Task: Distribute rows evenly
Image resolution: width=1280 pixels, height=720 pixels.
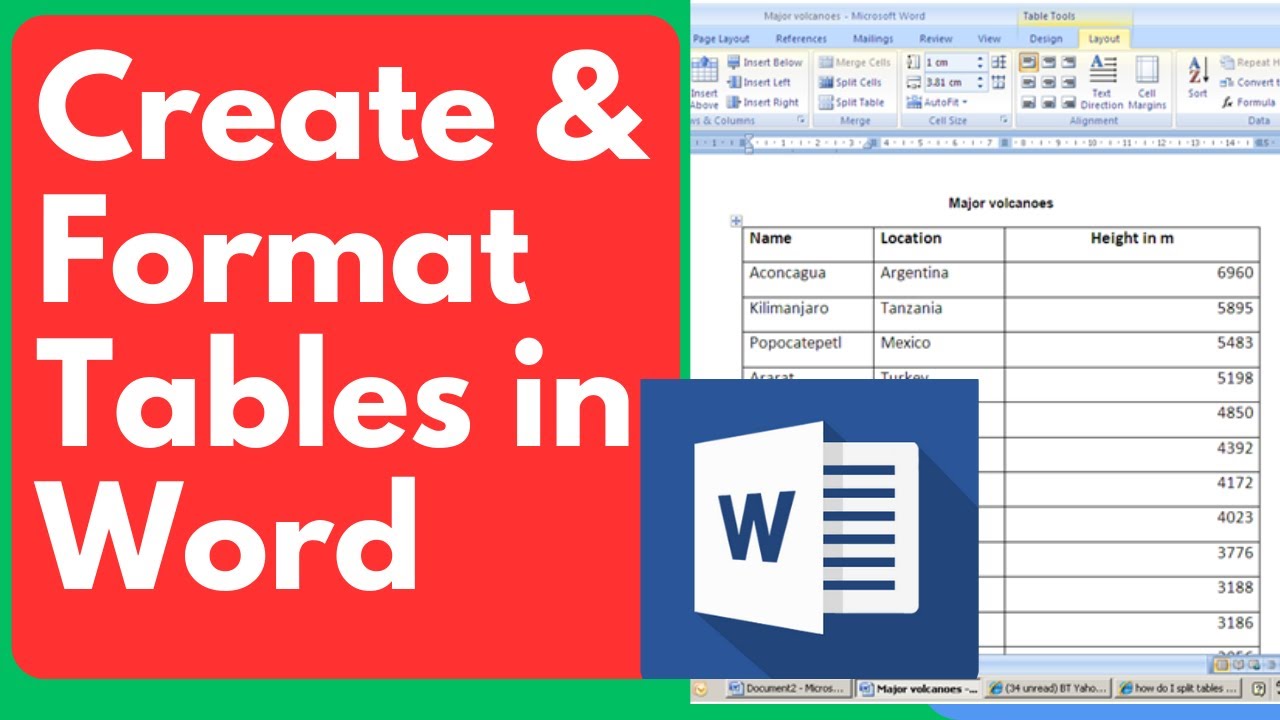Action: pos(999,62)
